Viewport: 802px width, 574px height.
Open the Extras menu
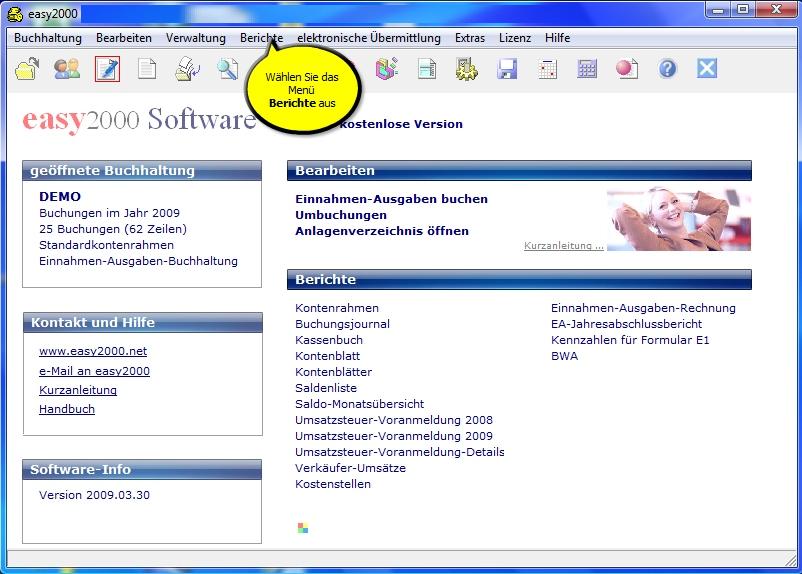[x=470, y=38]
